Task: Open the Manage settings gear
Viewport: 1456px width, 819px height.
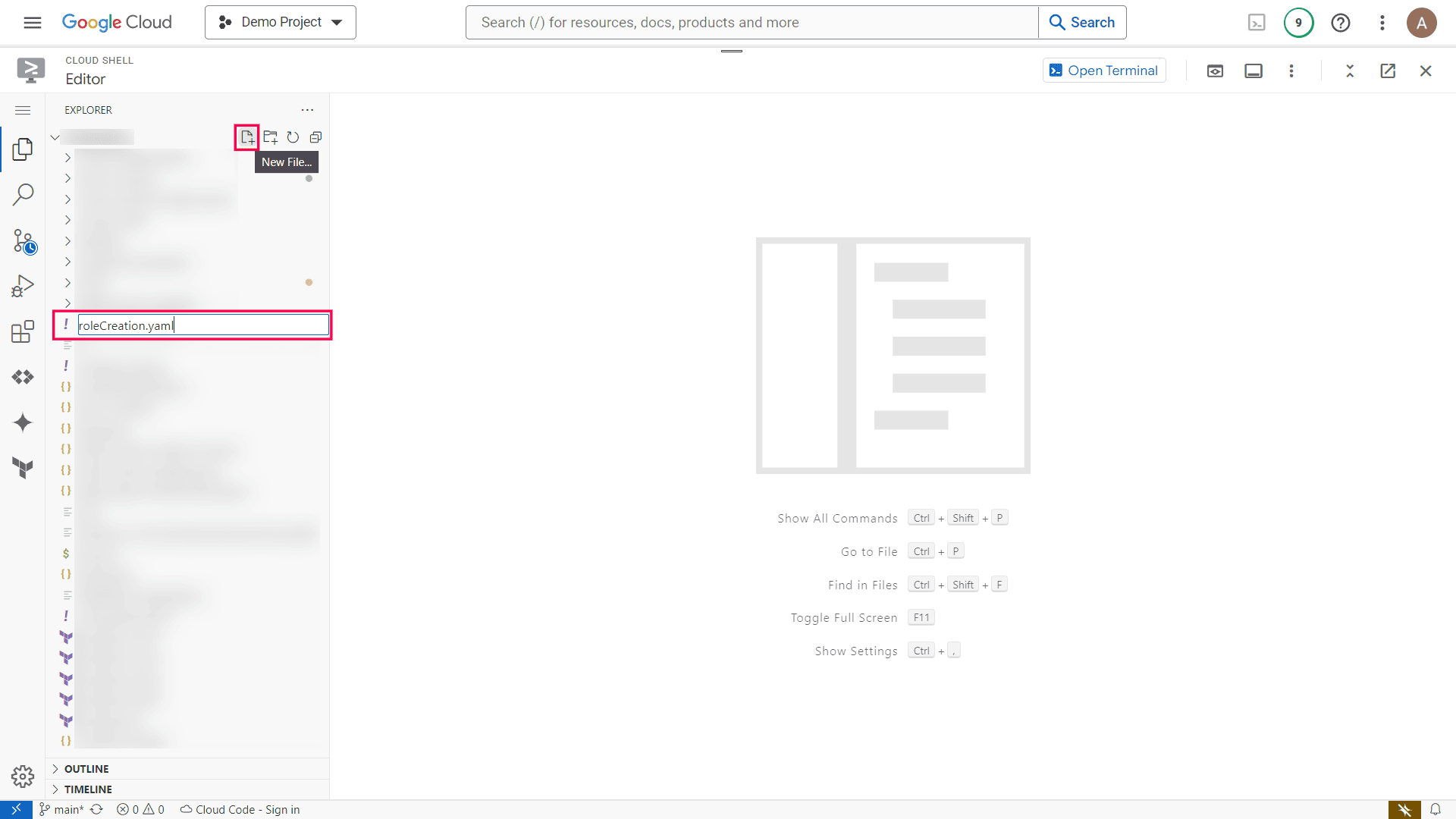Action: 23,776
